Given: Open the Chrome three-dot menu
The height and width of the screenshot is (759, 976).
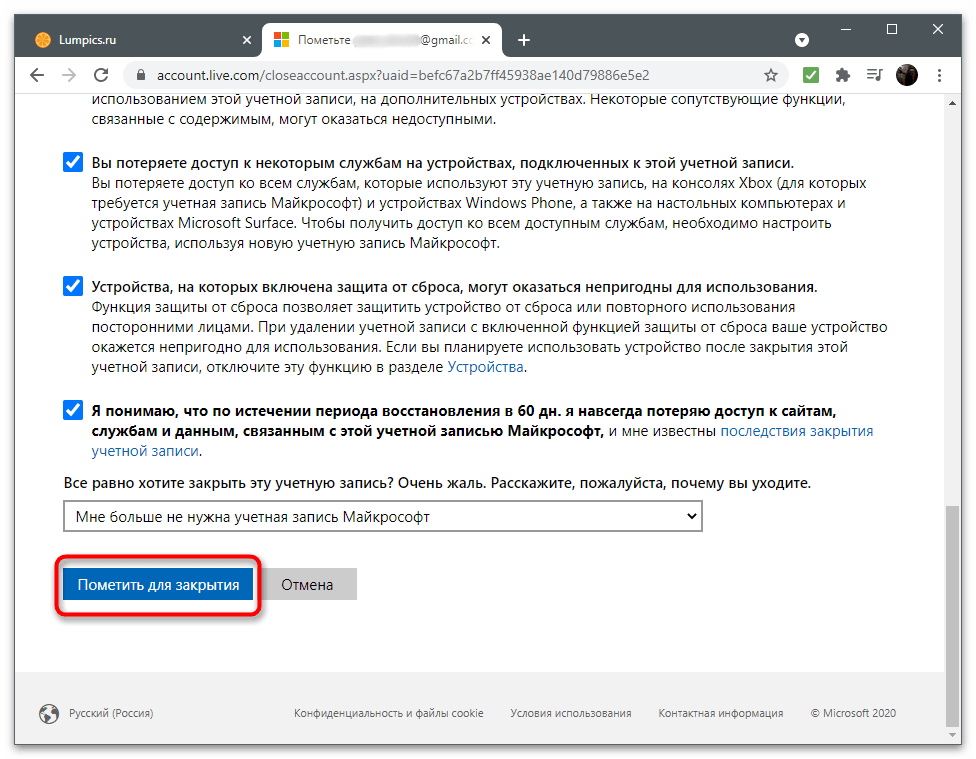Looking at the screenshot, I should tap(939, 75).
